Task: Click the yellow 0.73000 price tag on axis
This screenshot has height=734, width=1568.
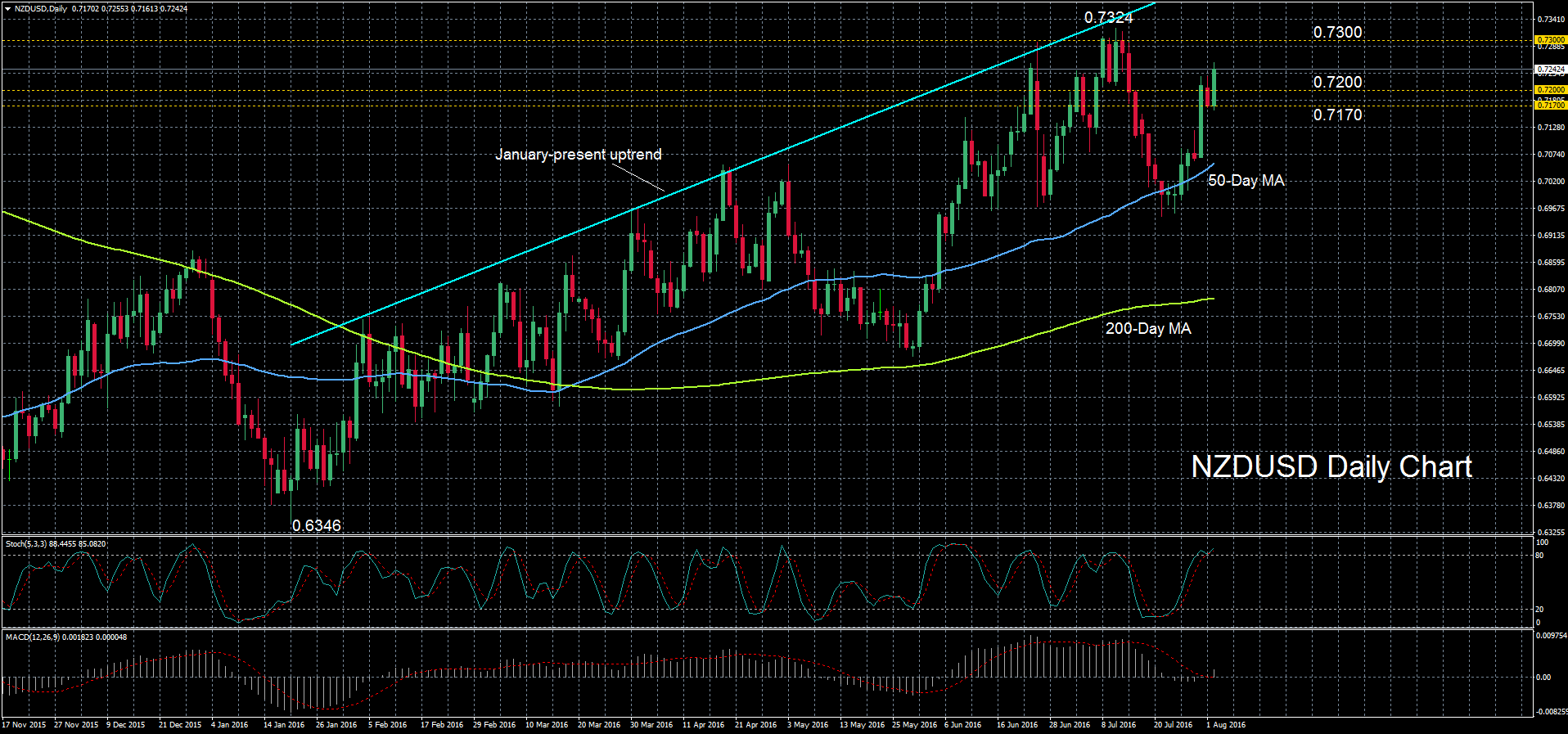Action: (1550, 39)
